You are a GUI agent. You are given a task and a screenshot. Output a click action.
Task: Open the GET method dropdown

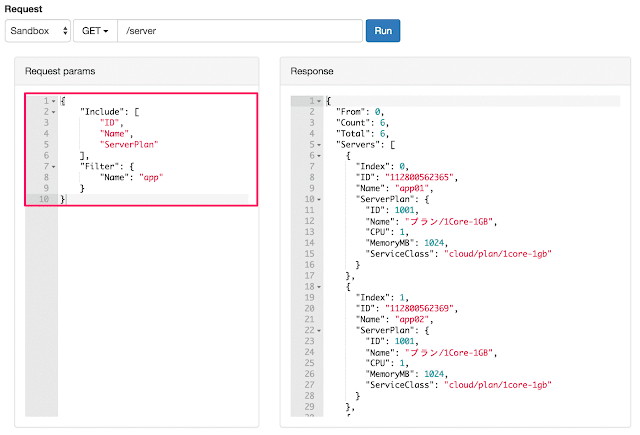tap(95, 31)
